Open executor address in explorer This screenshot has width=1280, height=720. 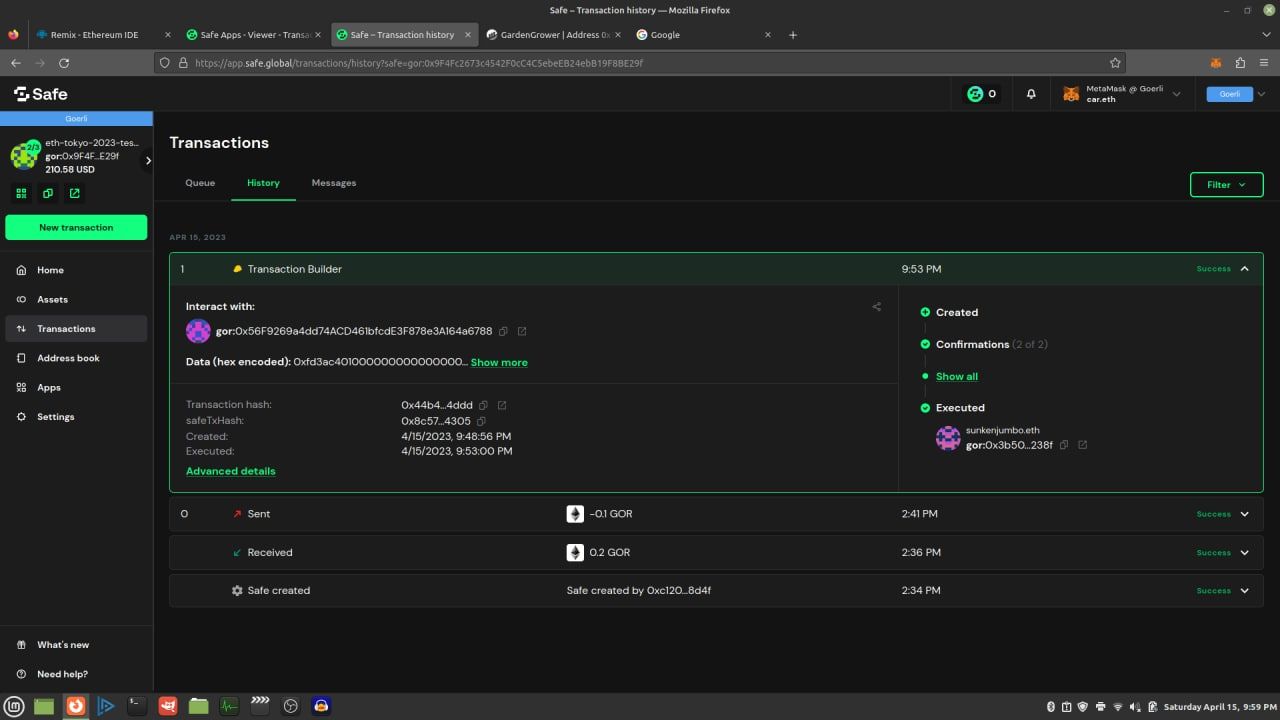tap(1083, 445)
